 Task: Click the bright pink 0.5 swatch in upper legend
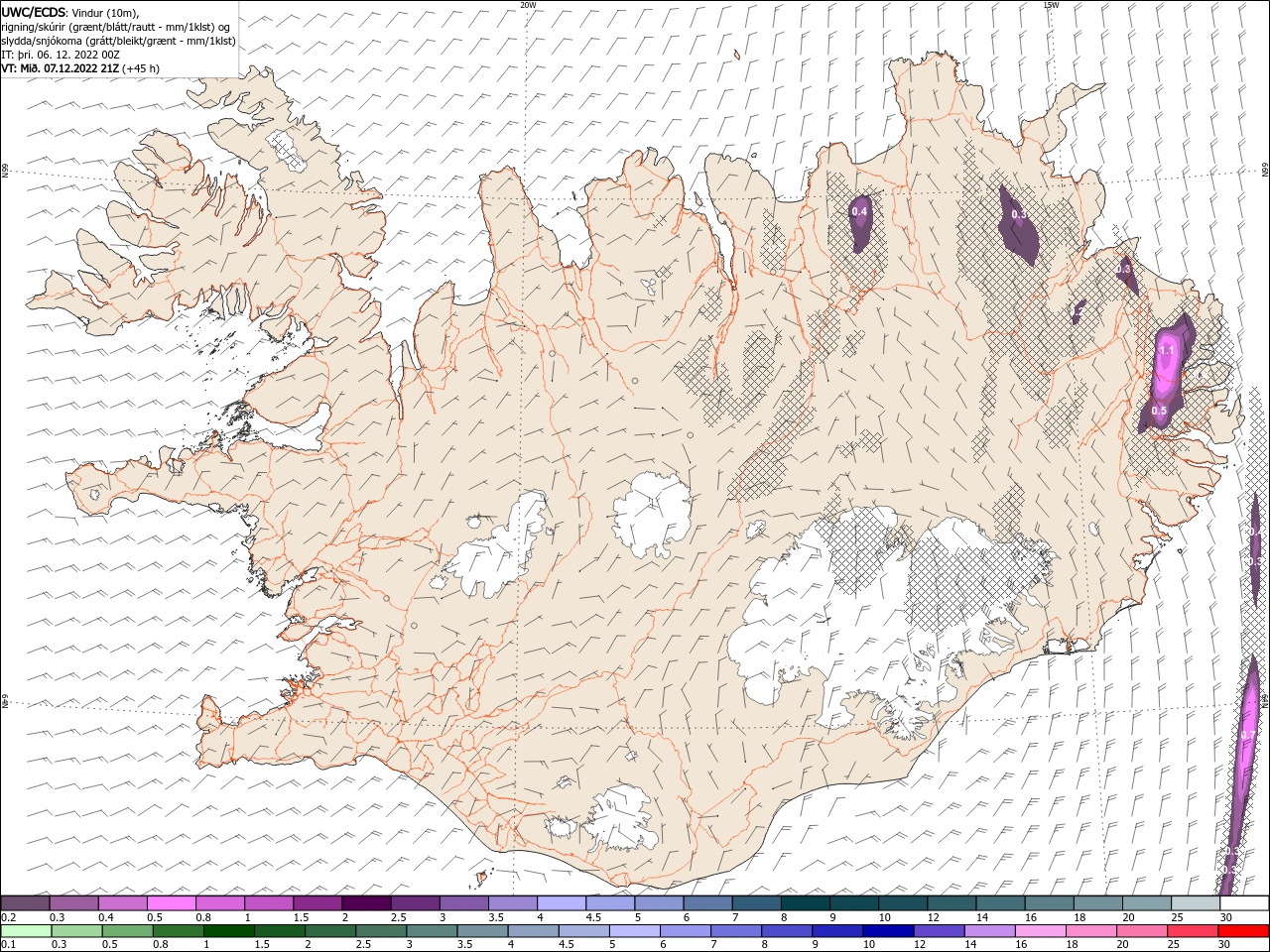[x=171, y=903]
